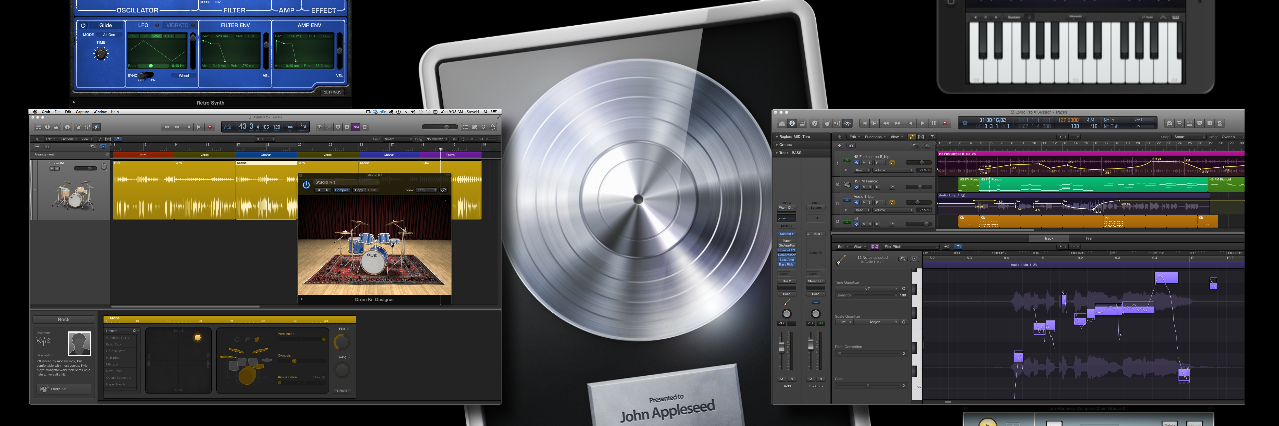Adjust the Fills knob in Drummer editor
This screenshot has width=1279, height=426.
point(342,342)
